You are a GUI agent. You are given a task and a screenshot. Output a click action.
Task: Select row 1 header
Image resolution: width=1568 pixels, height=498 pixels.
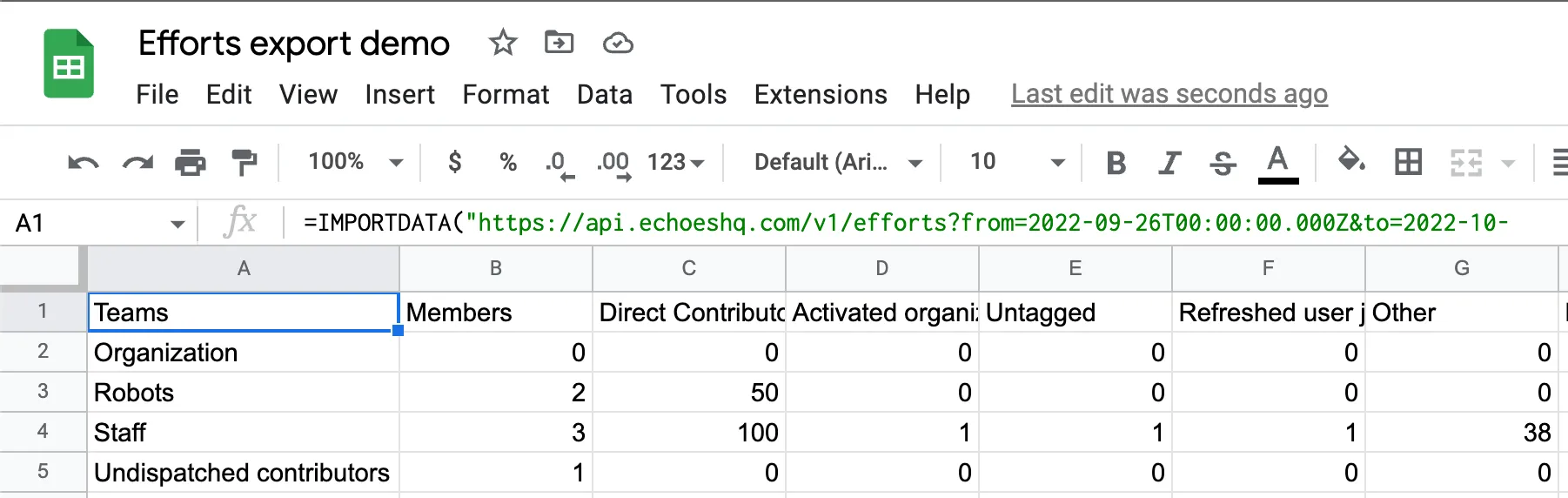(43, 311)
